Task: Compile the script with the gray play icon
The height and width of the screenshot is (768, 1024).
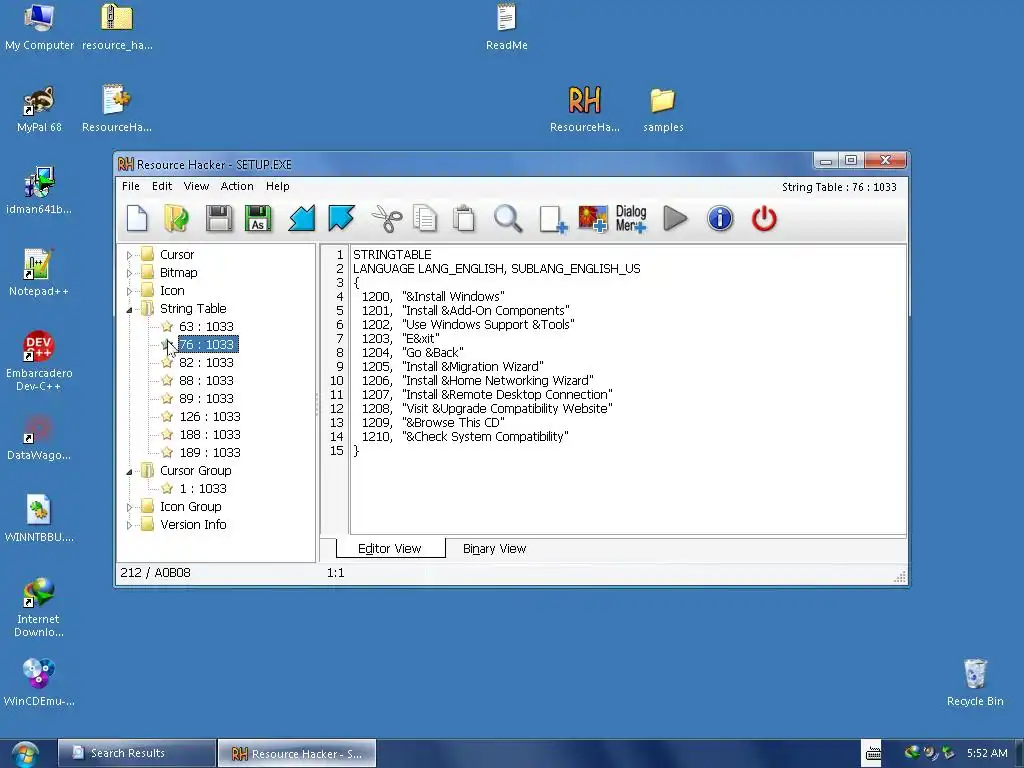Action: pyautogui.click(x=675, y=218)
